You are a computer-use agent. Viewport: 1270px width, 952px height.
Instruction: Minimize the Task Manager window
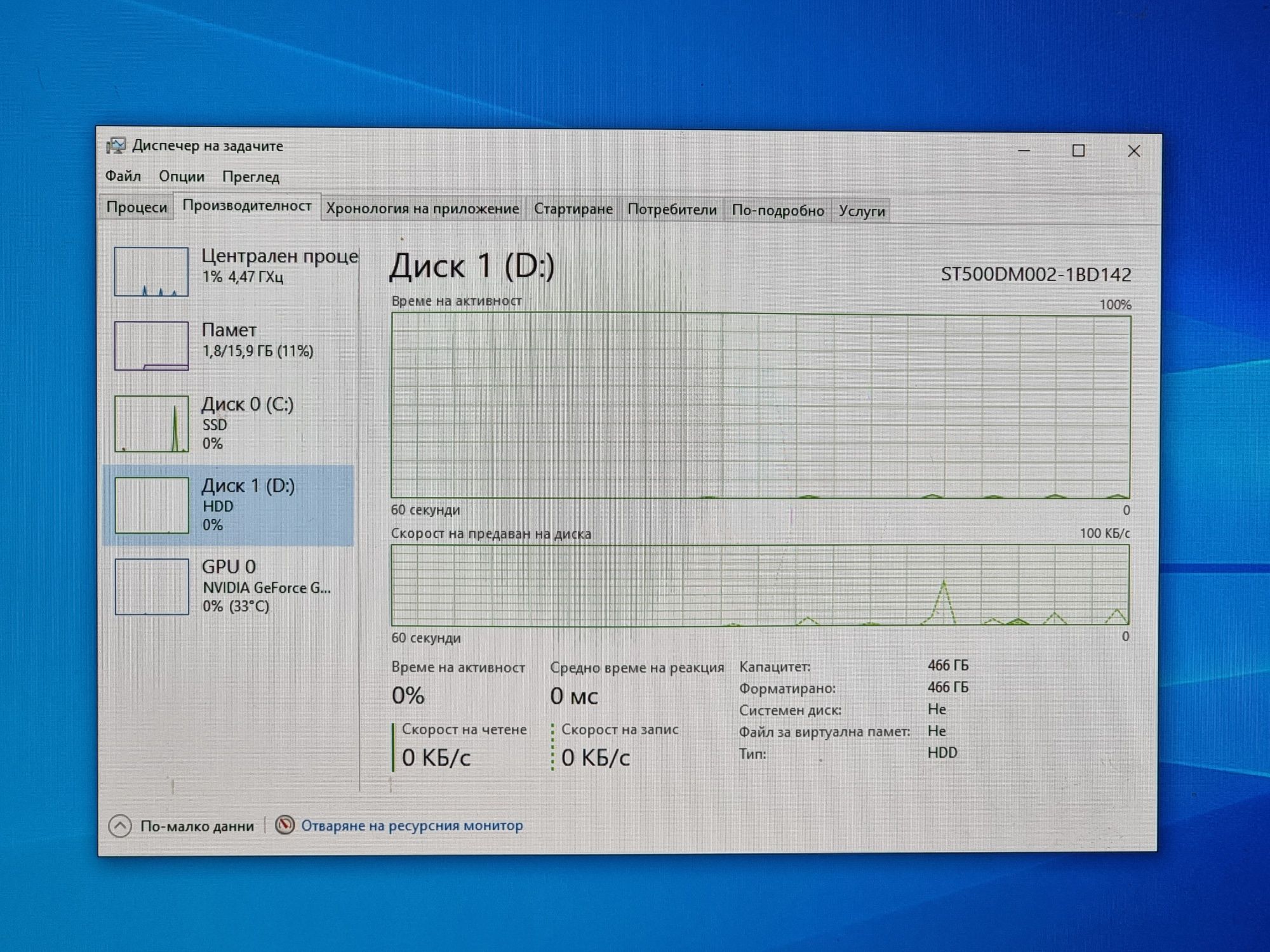1024,150
